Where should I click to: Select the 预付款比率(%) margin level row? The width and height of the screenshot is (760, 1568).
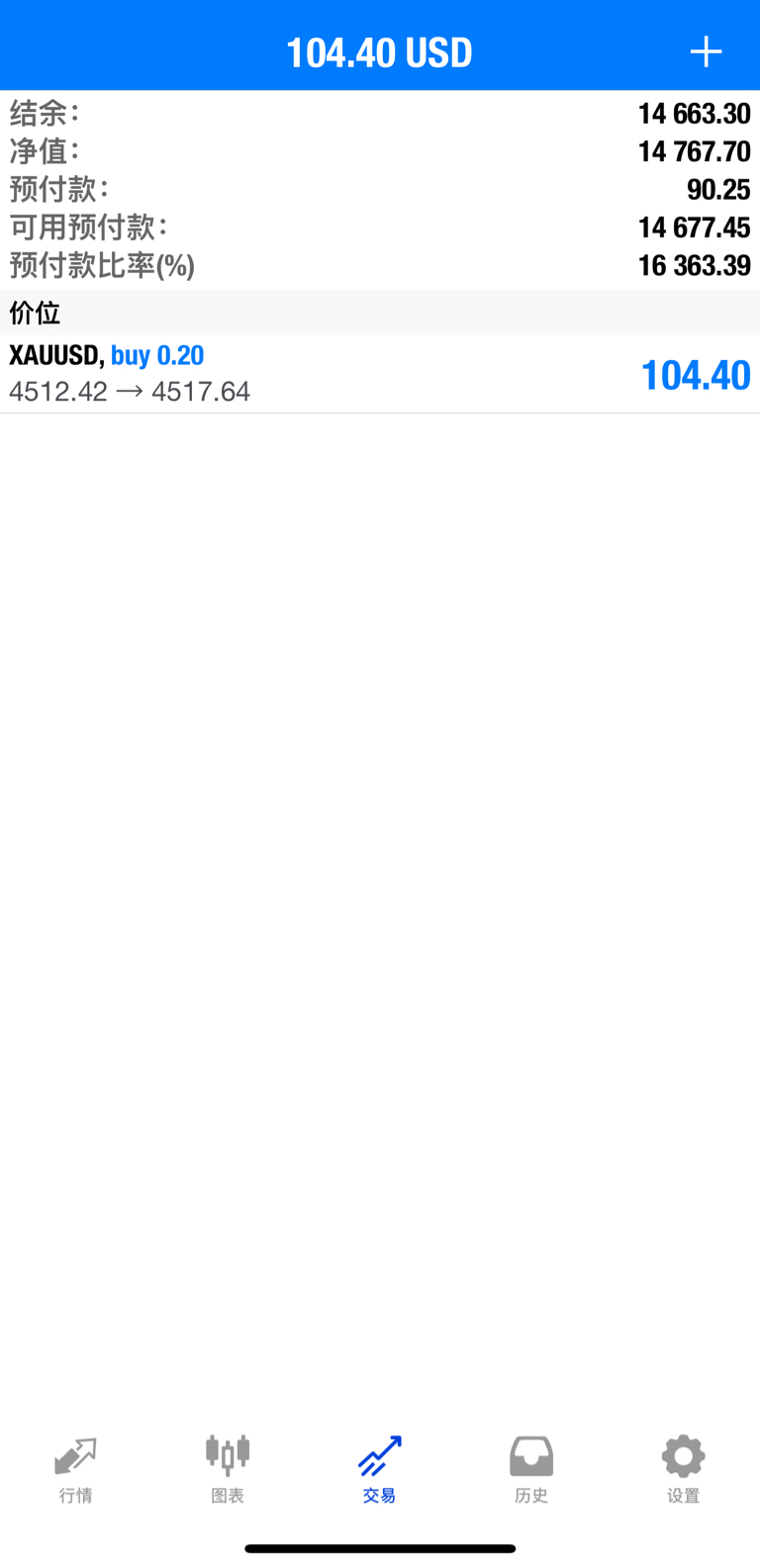380,265
